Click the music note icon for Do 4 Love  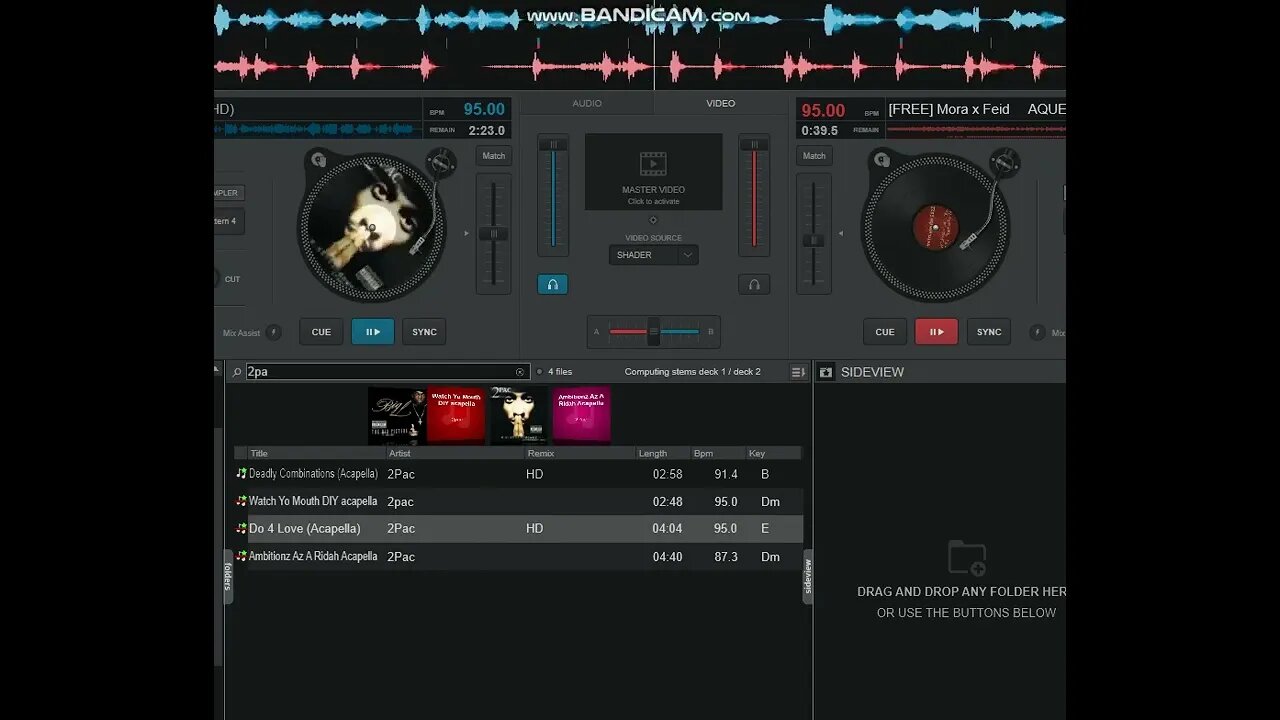click(x=241, y=528)
